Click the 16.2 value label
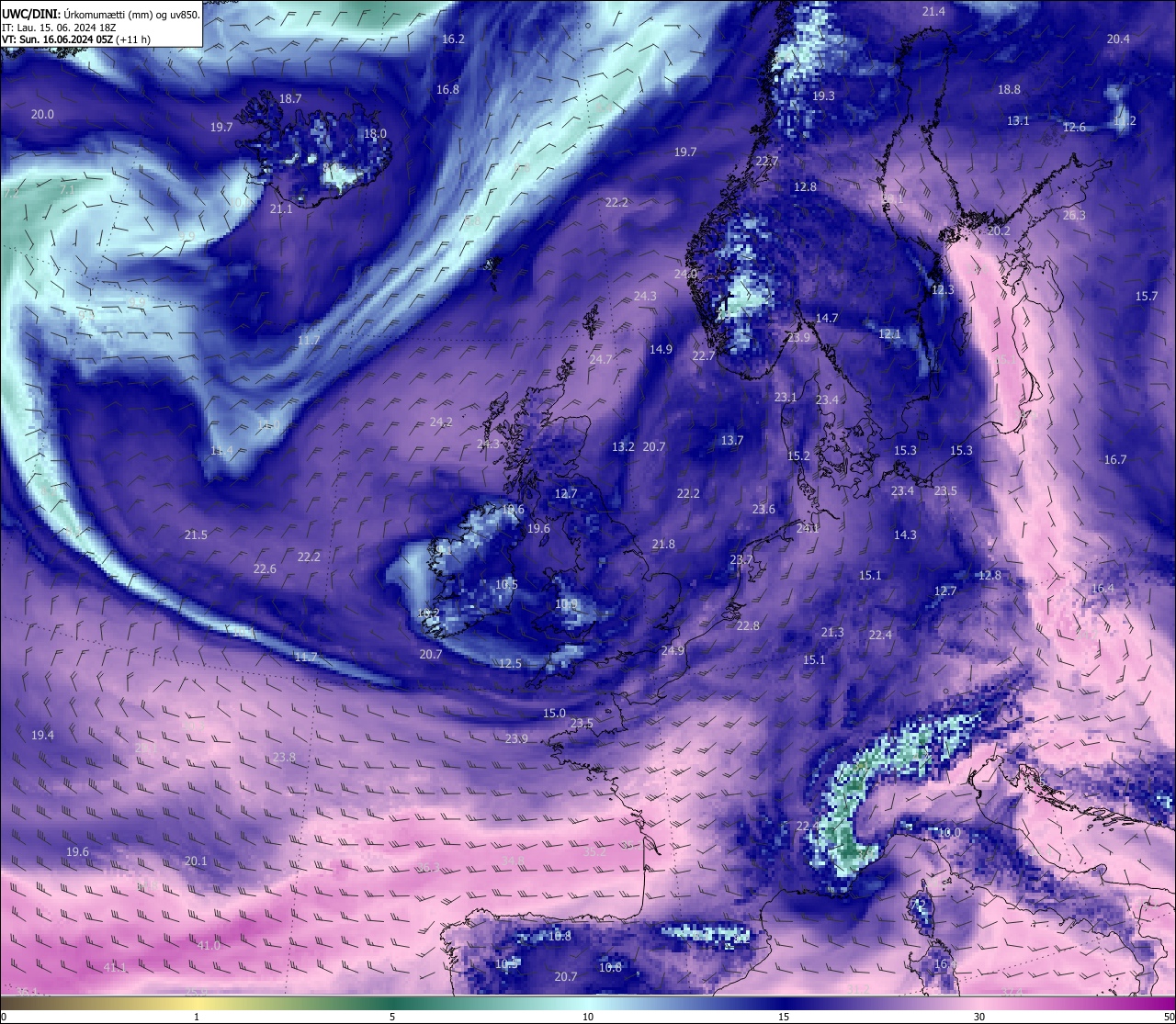This screenshot has width=1176, height=1024. coord(453,39)
